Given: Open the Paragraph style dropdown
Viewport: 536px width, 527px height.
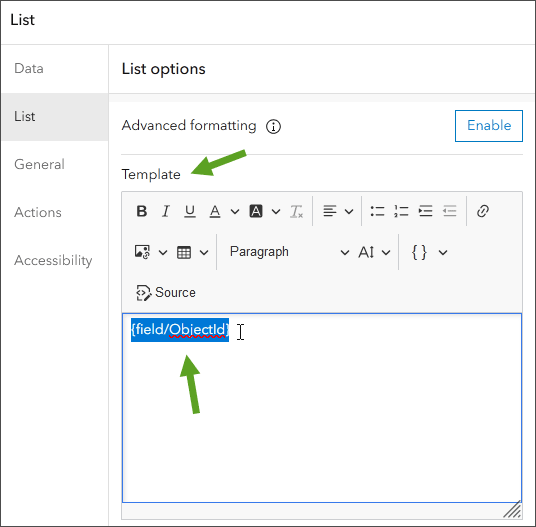Looking at the screenshot, I should coord(290,252).
